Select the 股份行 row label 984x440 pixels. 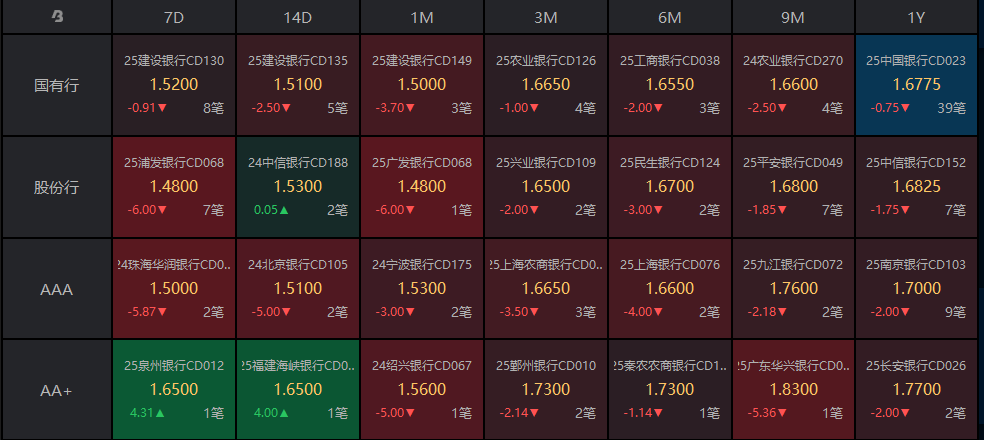[x=57, y=187]
